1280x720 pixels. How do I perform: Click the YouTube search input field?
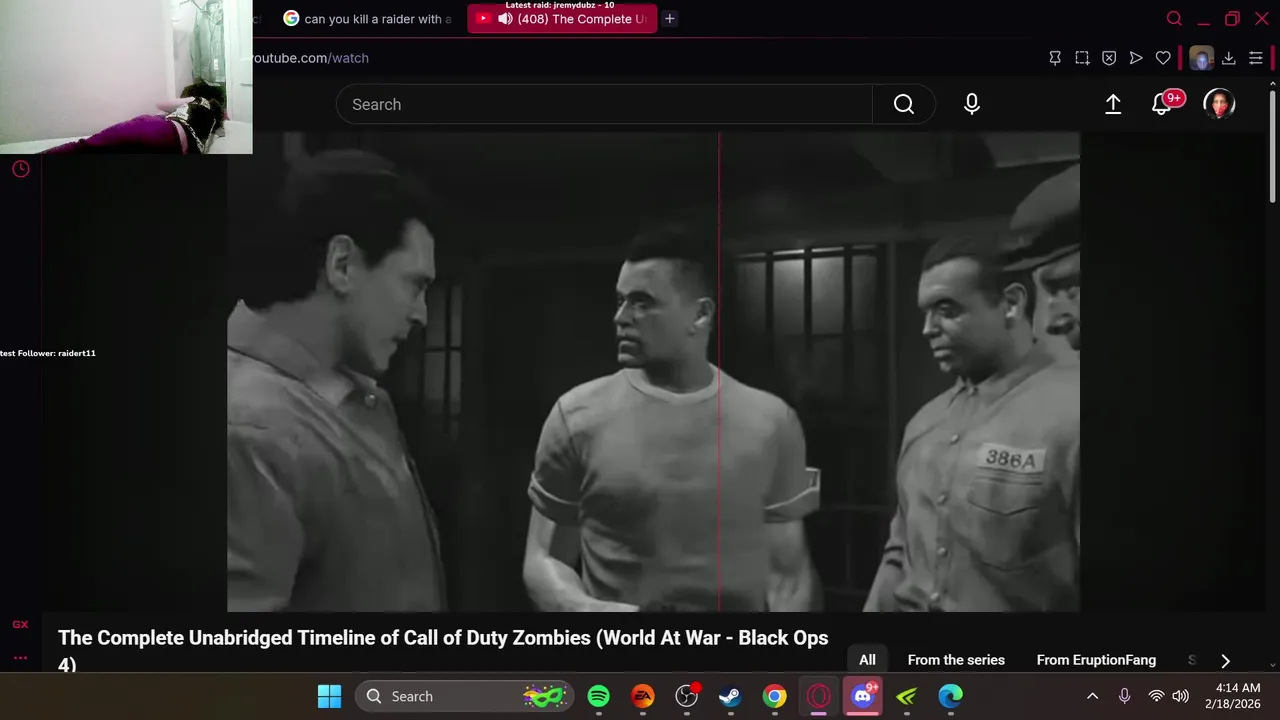604,104
